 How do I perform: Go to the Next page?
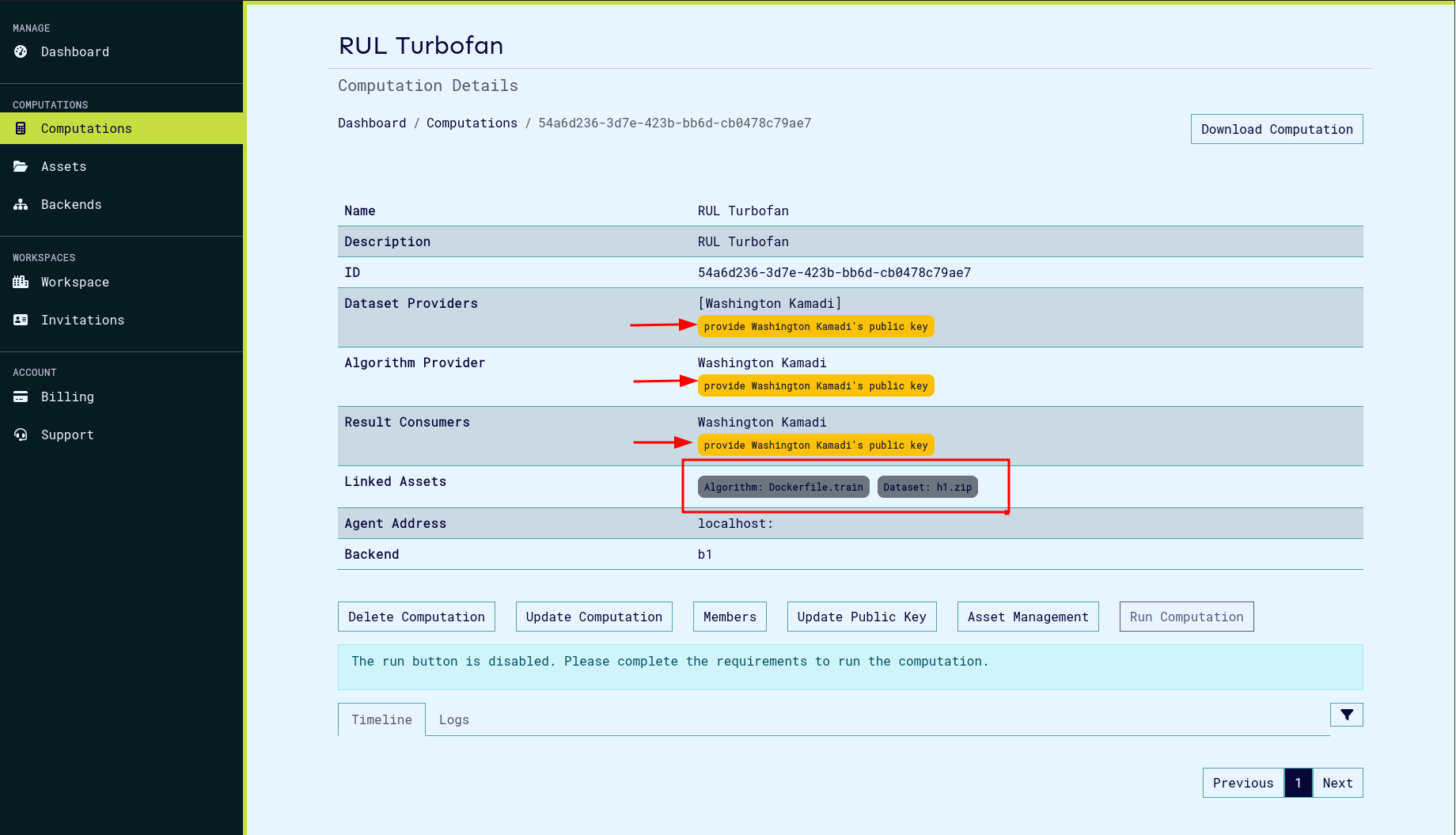[1337, 783]
